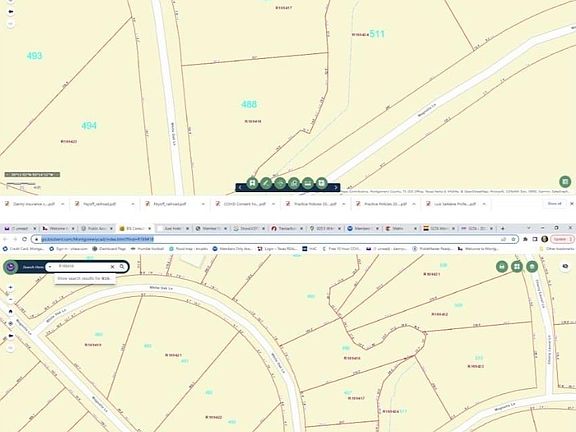Viewport: 576px width, 432px height.
Task: Open the Chrome profile avatar
Action: pyautogui.click(x=544, y=239)
